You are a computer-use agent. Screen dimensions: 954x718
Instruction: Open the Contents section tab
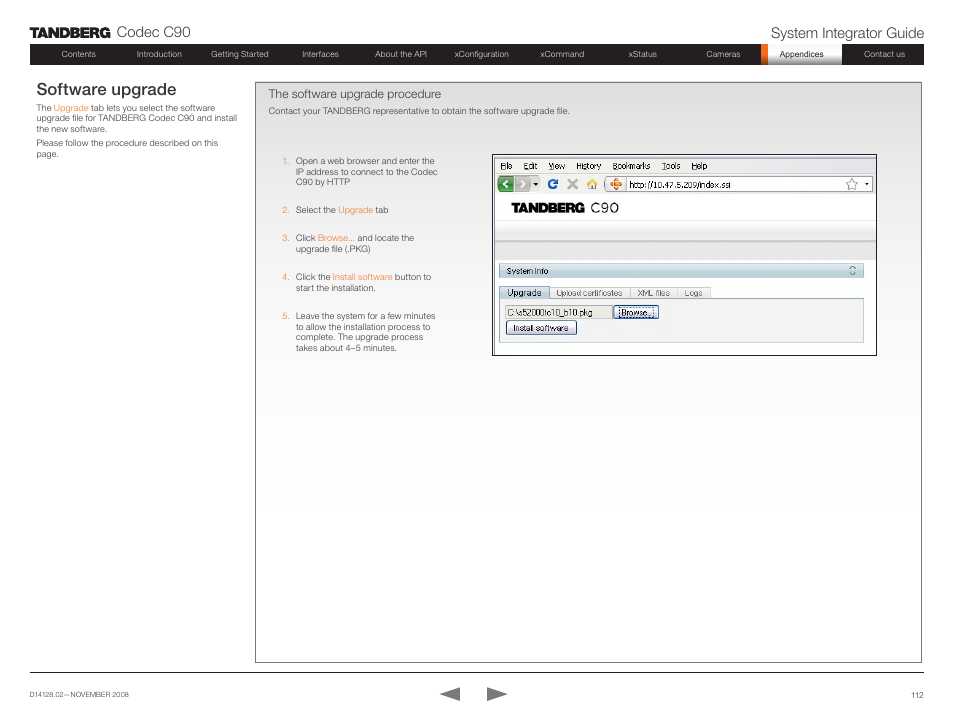(78, 54)
